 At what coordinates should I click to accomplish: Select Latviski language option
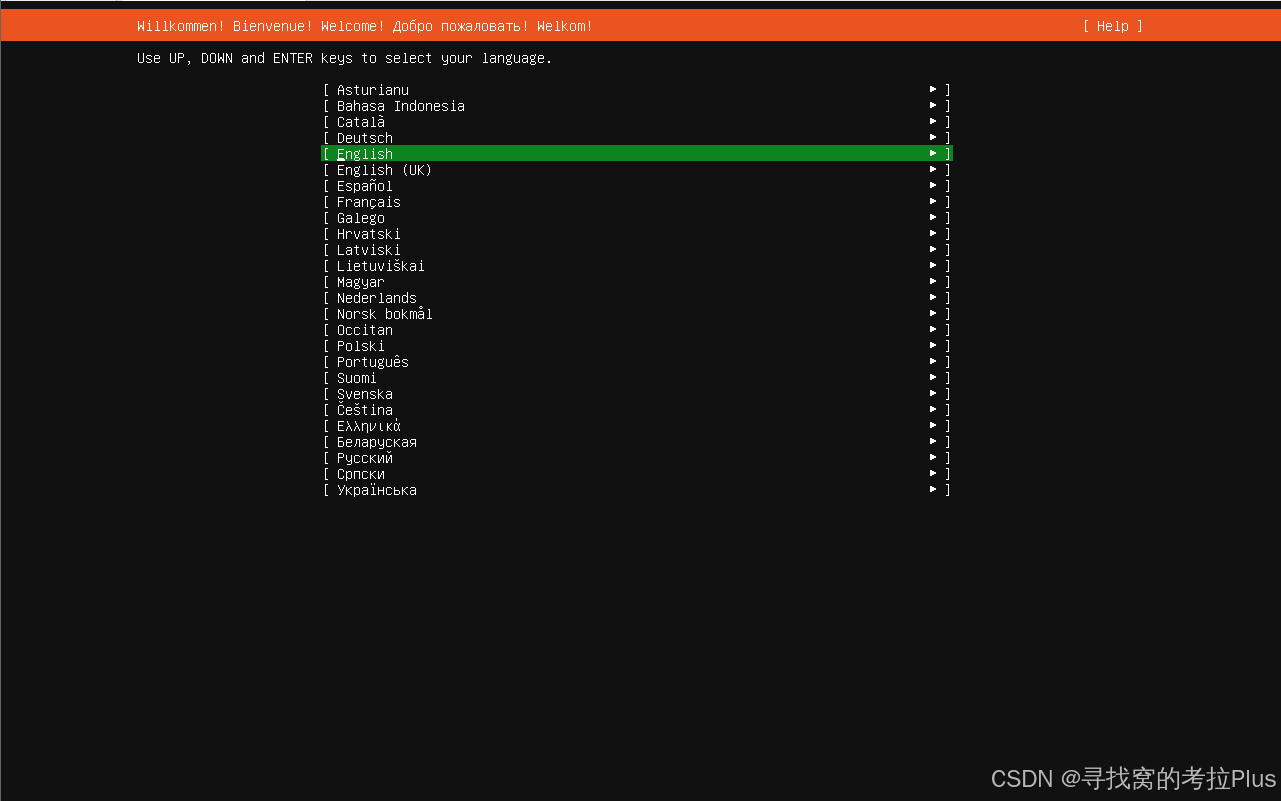point(637,250)
